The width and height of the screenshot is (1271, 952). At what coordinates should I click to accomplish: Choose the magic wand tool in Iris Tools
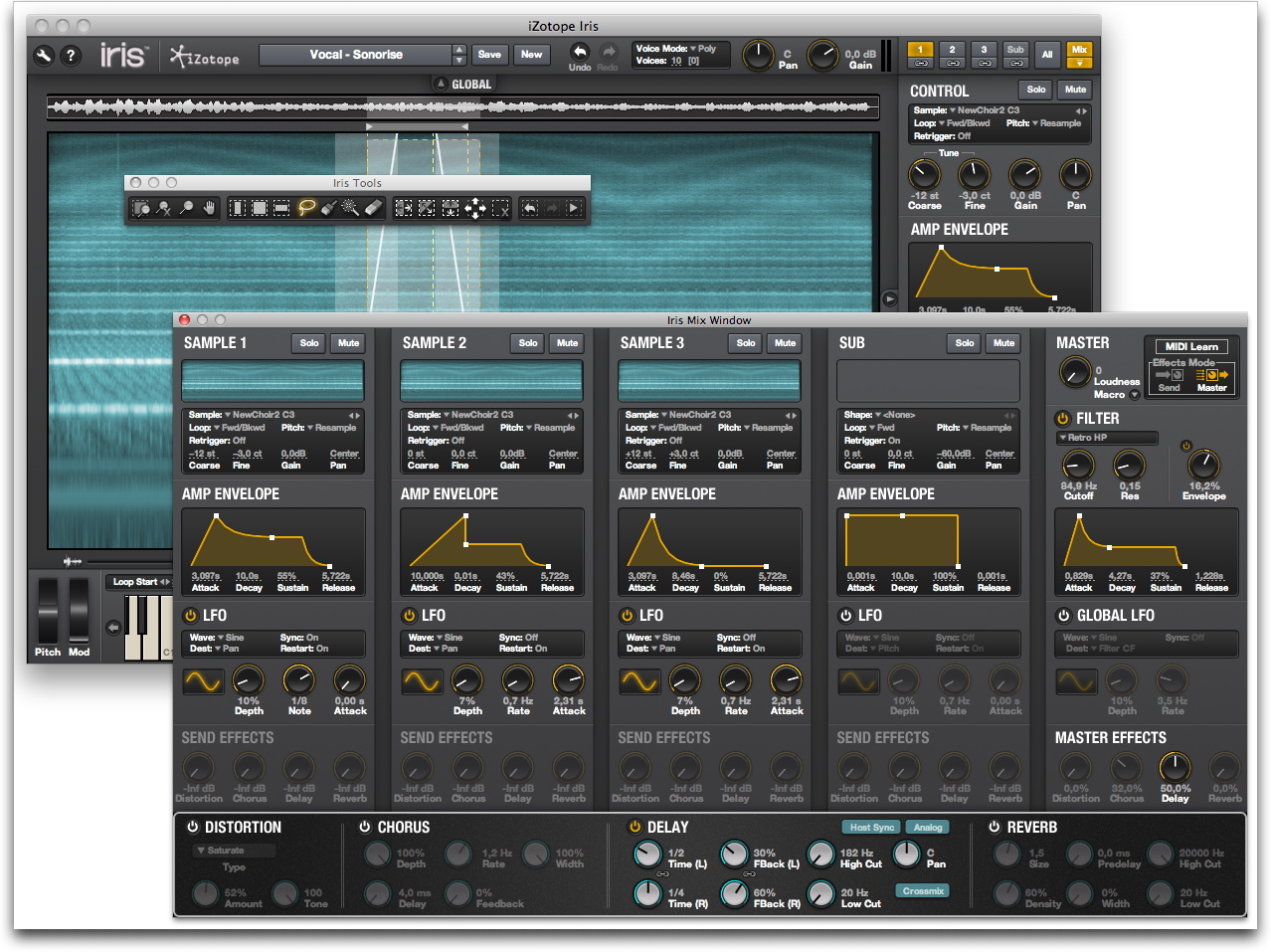[x=350, y=208]
